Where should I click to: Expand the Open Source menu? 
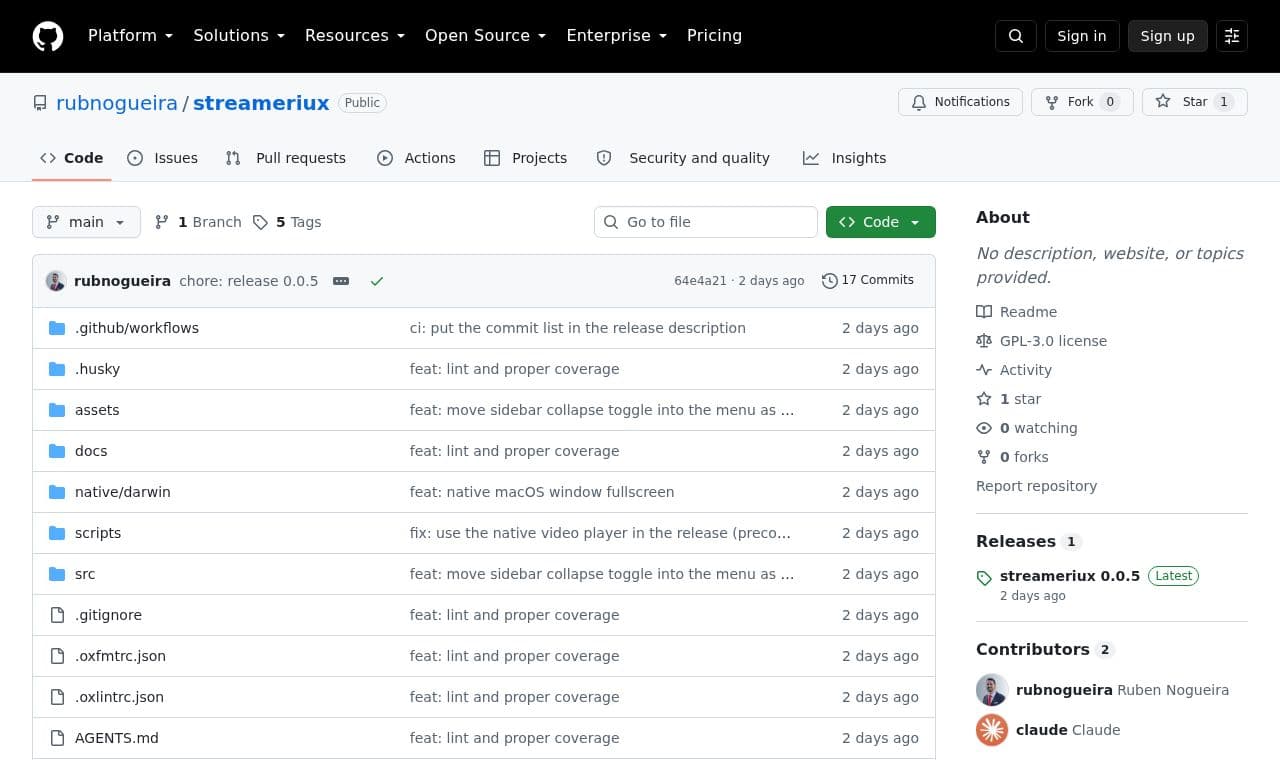486,36
